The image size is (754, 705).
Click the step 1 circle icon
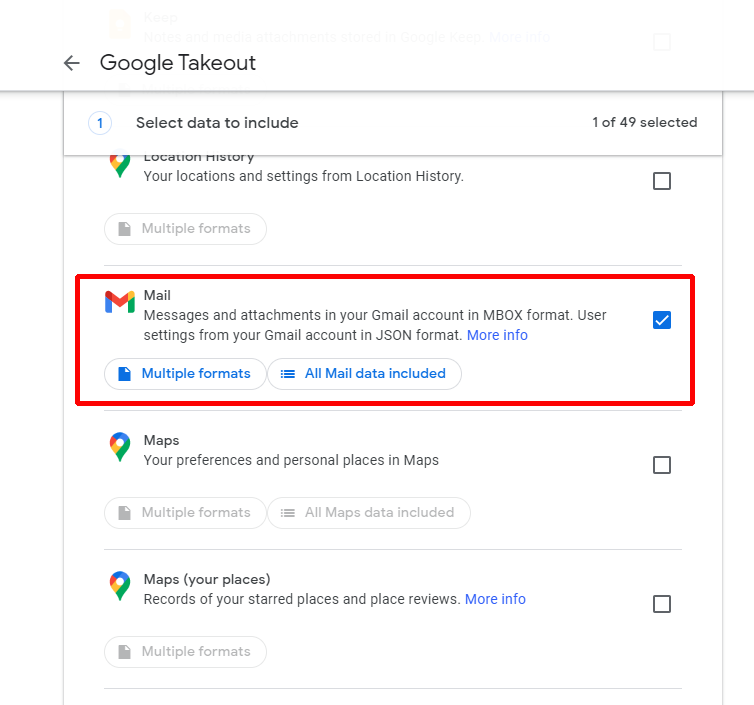tap(100, 123)
